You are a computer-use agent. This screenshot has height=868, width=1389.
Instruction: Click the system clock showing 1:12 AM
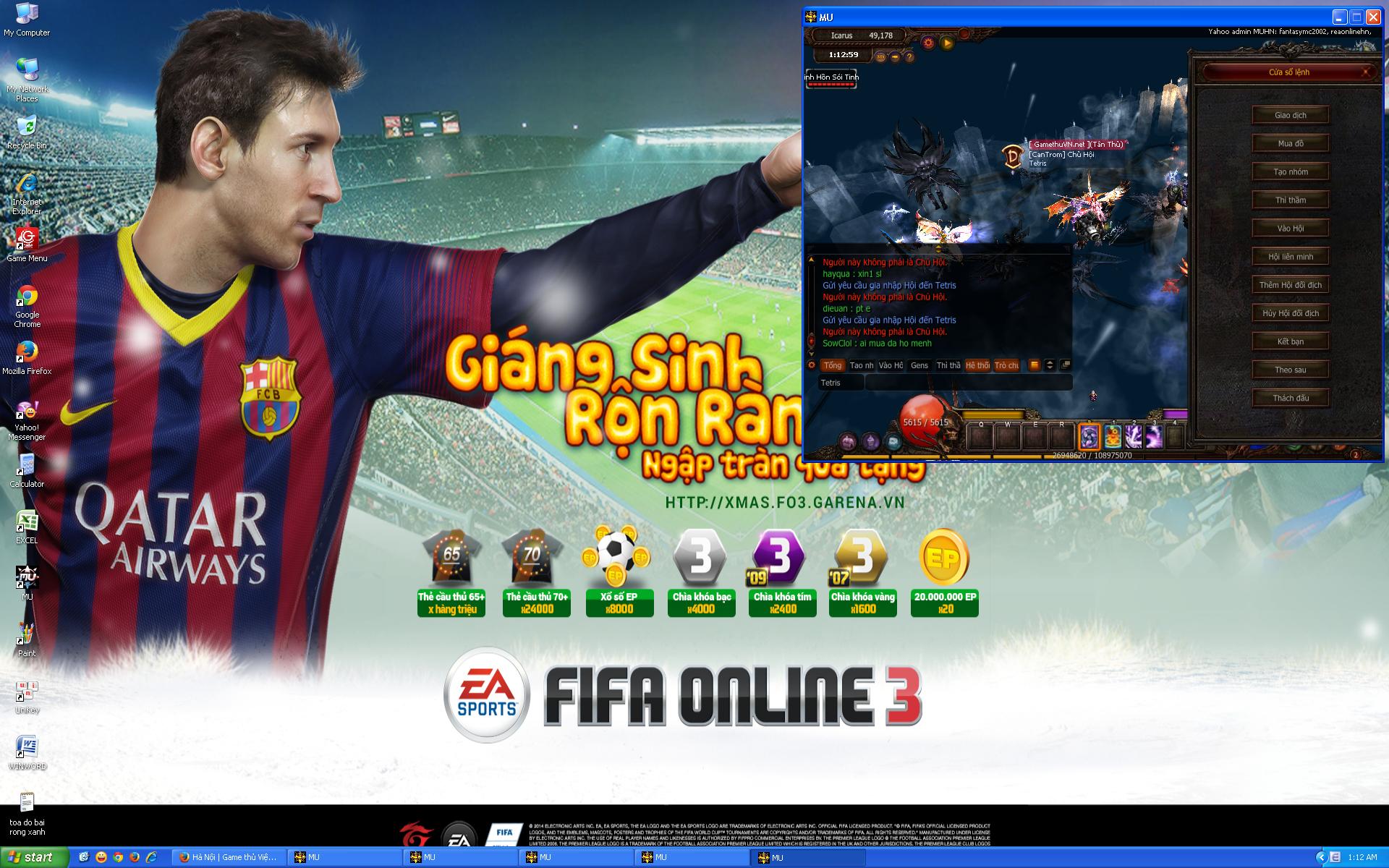(1362, 857)
